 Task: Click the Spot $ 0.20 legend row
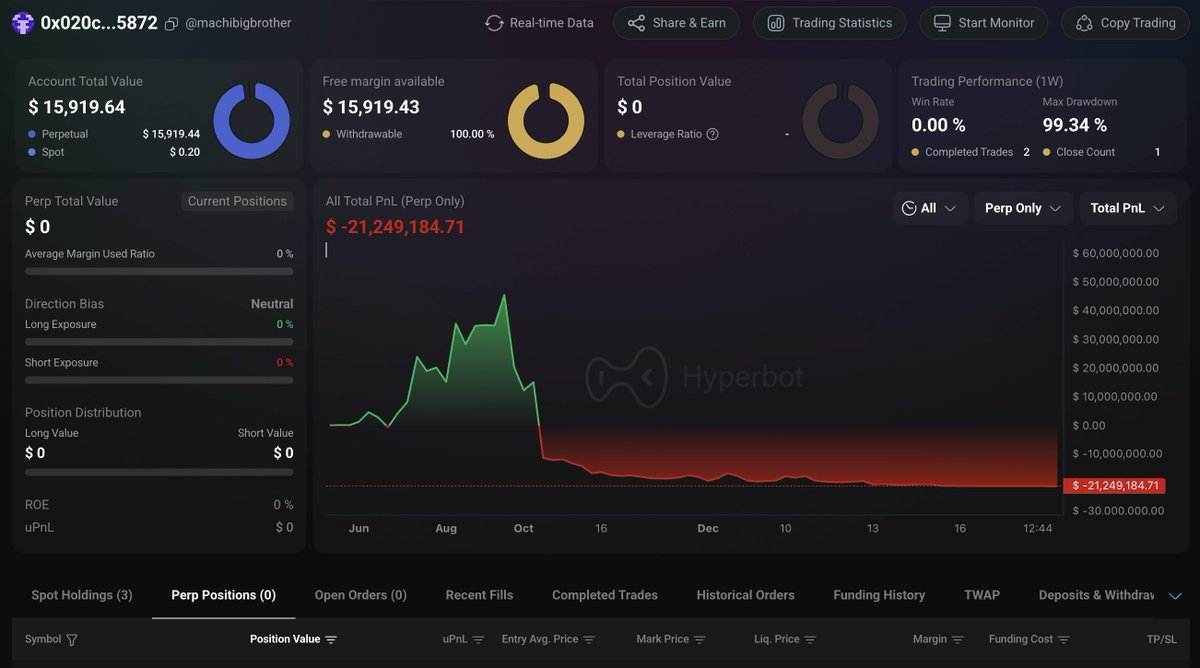click(114, 152)
